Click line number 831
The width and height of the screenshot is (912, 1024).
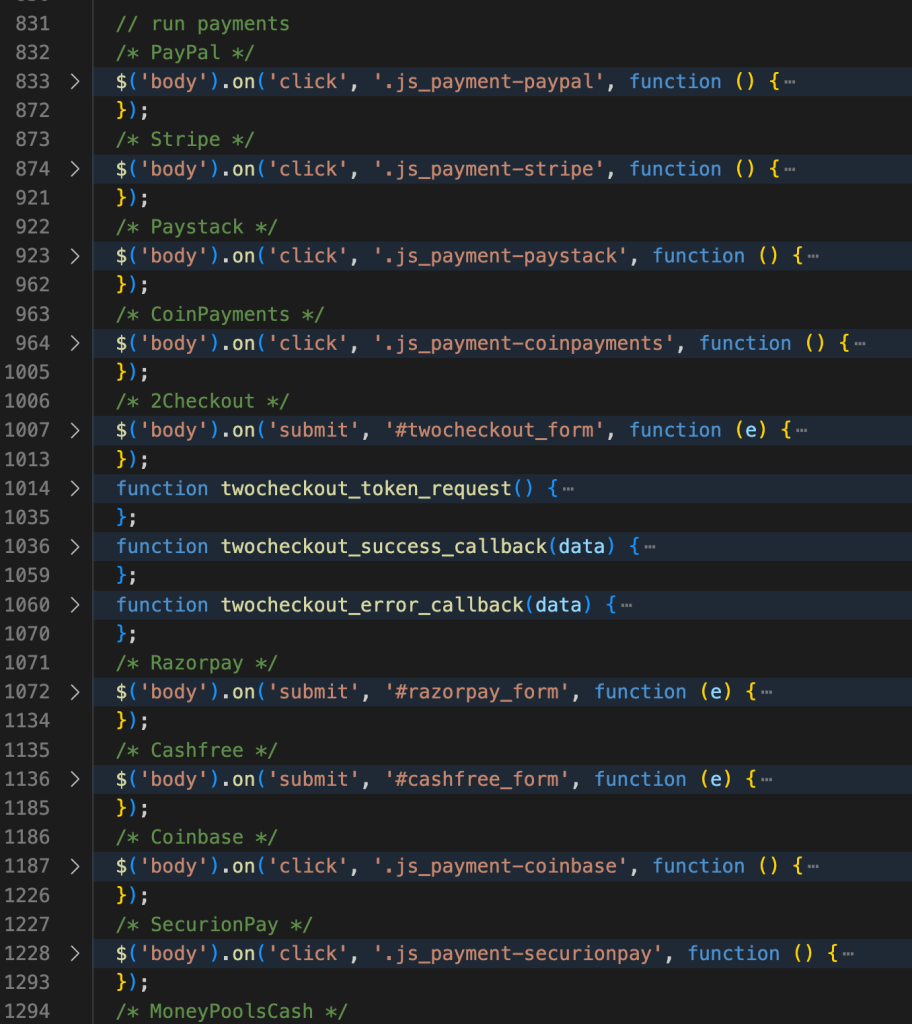tap(33, 24)
